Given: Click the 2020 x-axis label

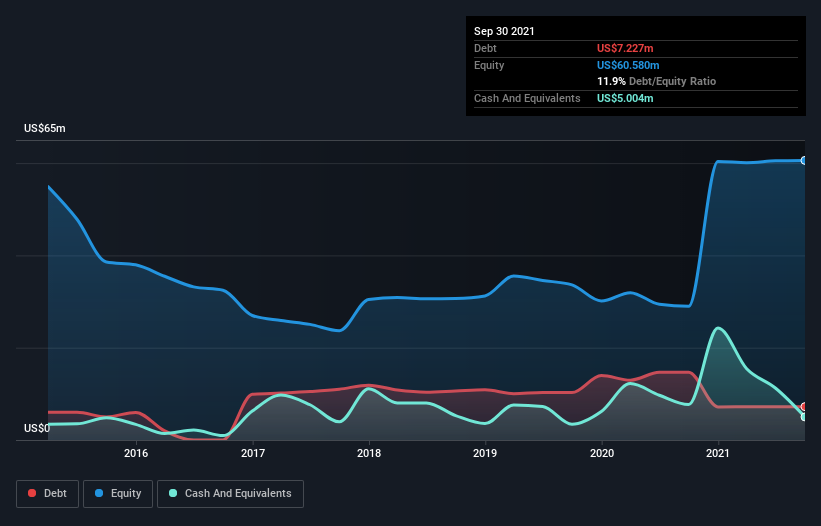Looking at the screenshot, I should pyautogui.click(x=602, y=453).
